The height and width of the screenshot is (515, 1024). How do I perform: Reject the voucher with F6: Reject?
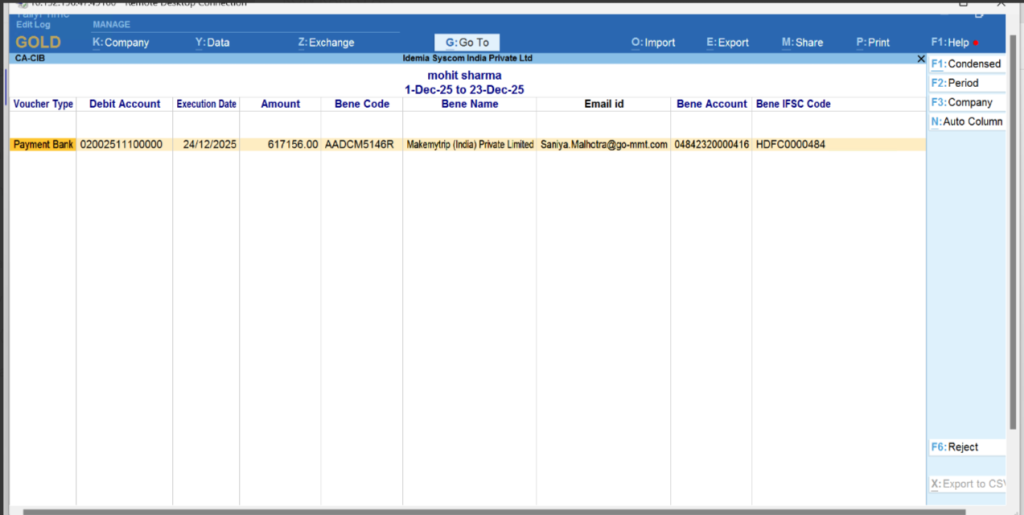click(x=966, y=447)
